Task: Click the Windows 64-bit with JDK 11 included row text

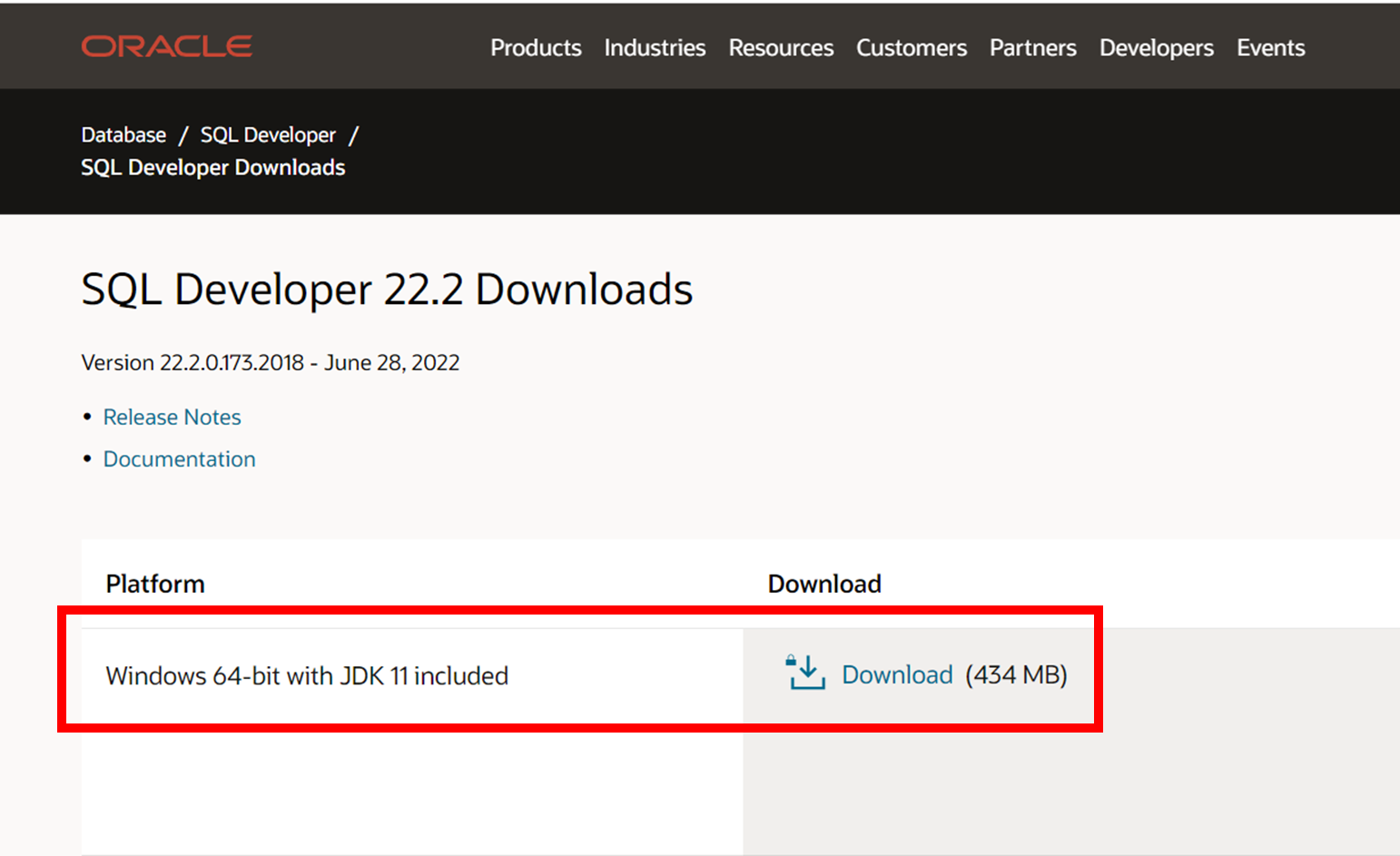Action: pos(307,676)
